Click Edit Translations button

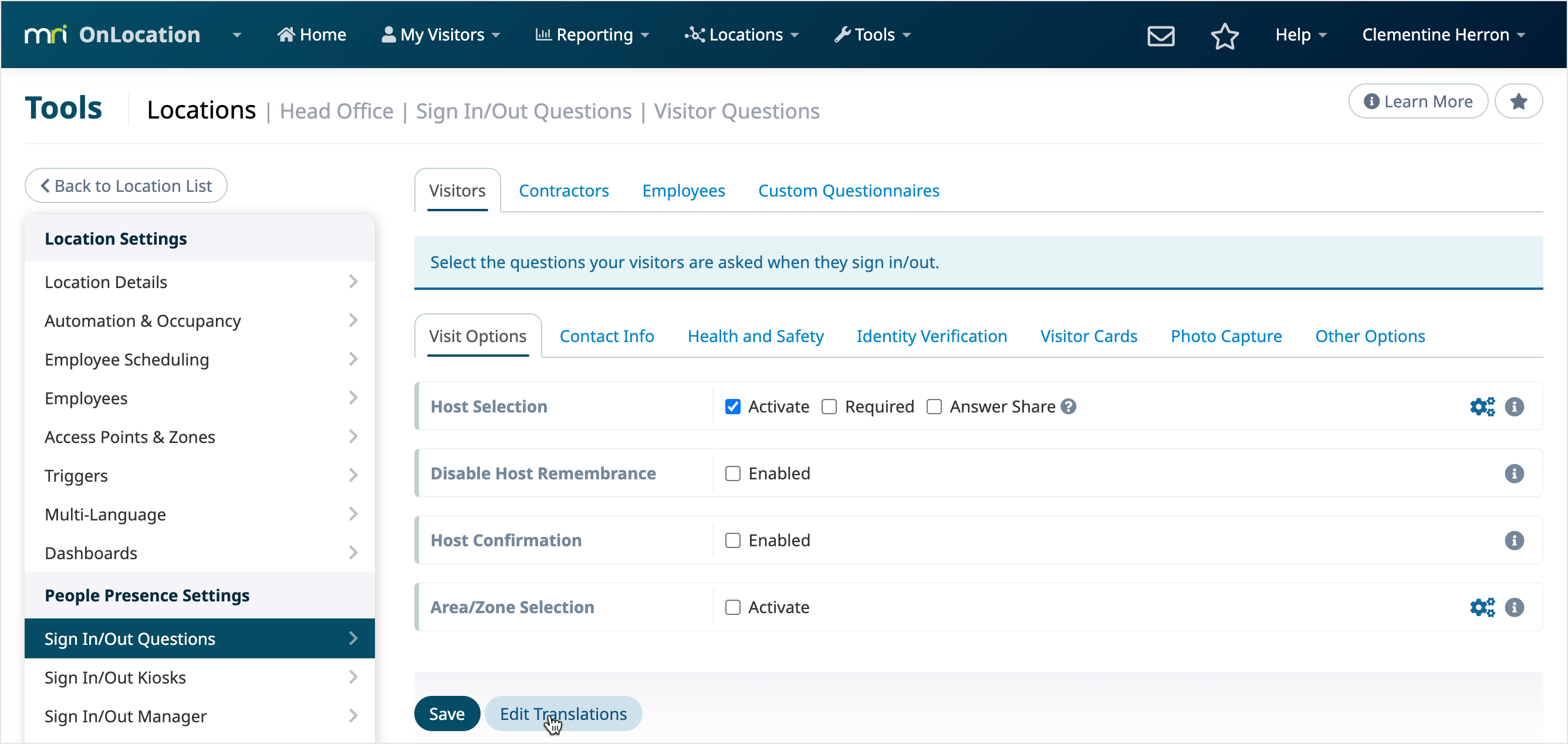pos(564,713)
